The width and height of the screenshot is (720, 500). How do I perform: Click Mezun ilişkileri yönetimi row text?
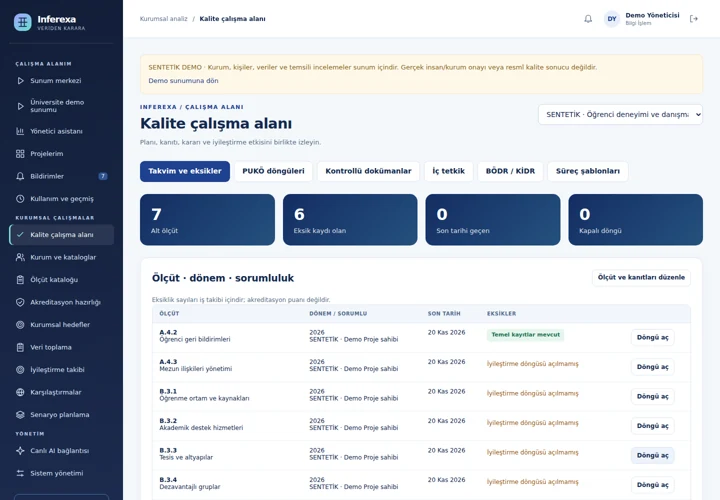point(196,369)
